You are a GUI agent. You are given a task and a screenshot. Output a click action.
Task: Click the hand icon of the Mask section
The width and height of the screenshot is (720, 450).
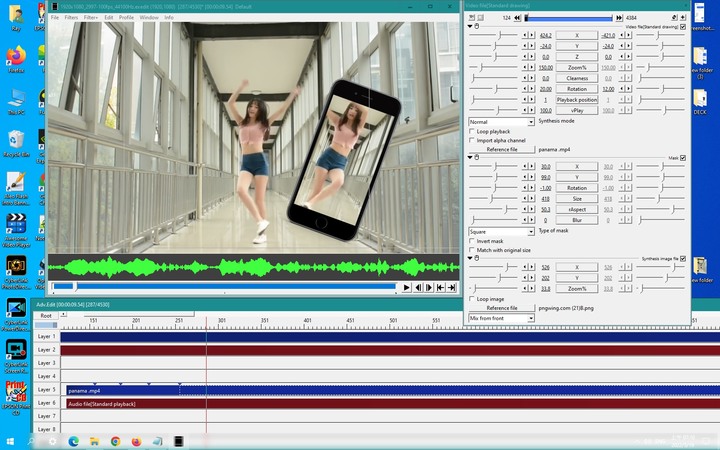[477, 158]
